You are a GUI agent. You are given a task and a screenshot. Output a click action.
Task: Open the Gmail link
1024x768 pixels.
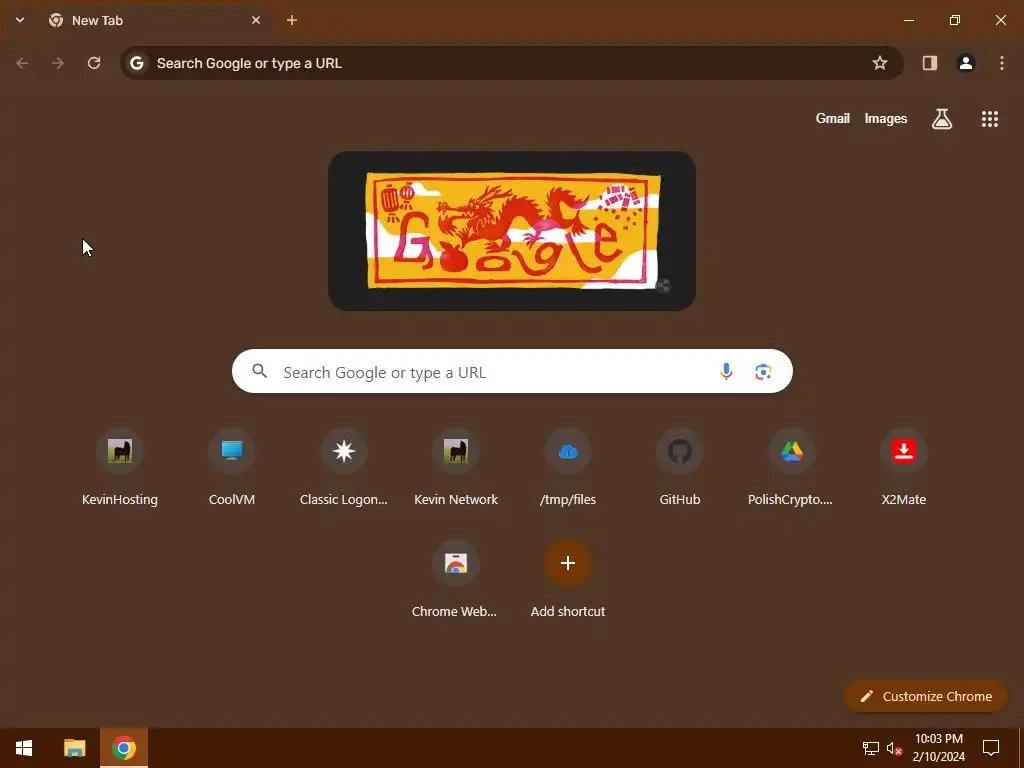coord(833,118)
